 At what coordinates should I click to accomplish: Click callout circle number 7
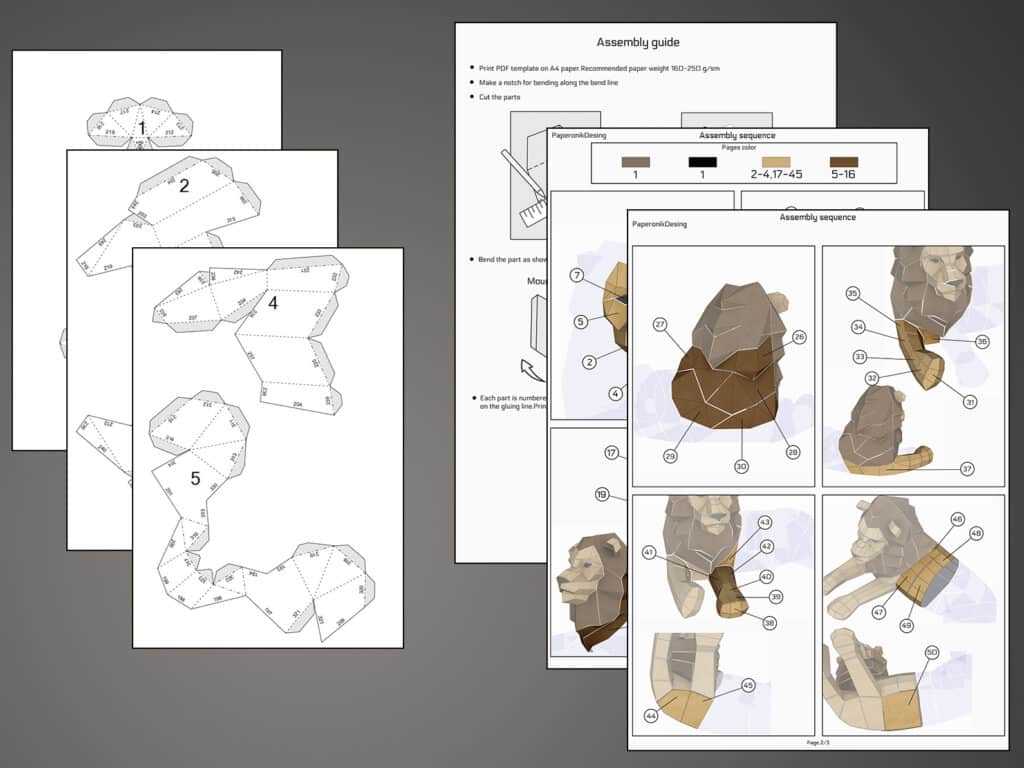click(x=578, y=275)
